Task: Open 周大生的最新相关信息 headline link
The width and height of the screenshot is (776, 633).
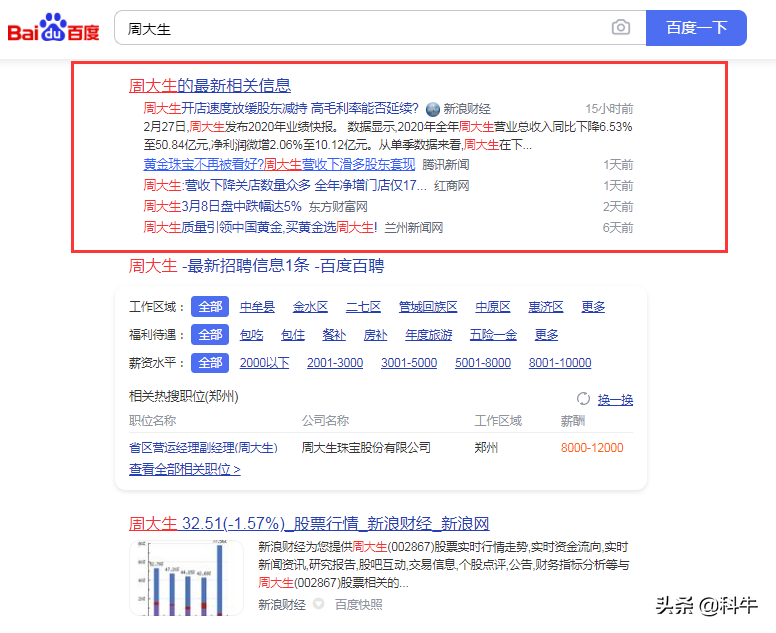Action: pyautogui.click(x=210, y=85)
